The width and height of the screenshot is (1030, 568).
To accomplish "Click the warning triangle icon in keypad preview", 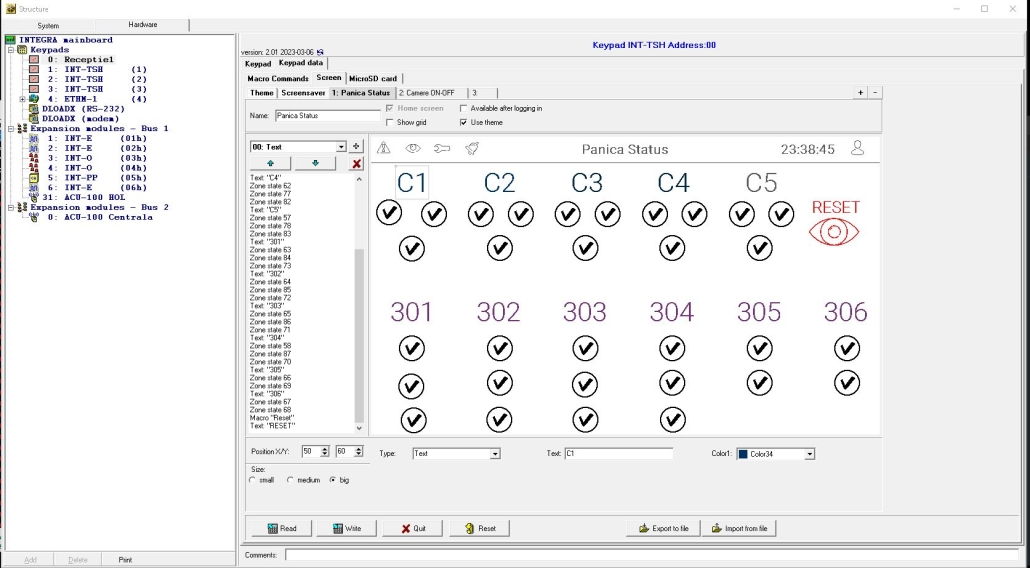I will pos(384,149).
